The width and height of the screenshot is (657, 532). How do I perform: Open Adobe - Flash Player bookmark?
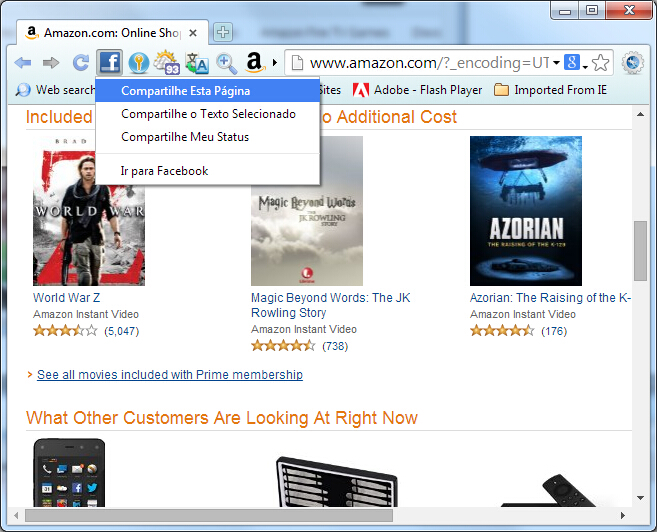click(417, 90)
